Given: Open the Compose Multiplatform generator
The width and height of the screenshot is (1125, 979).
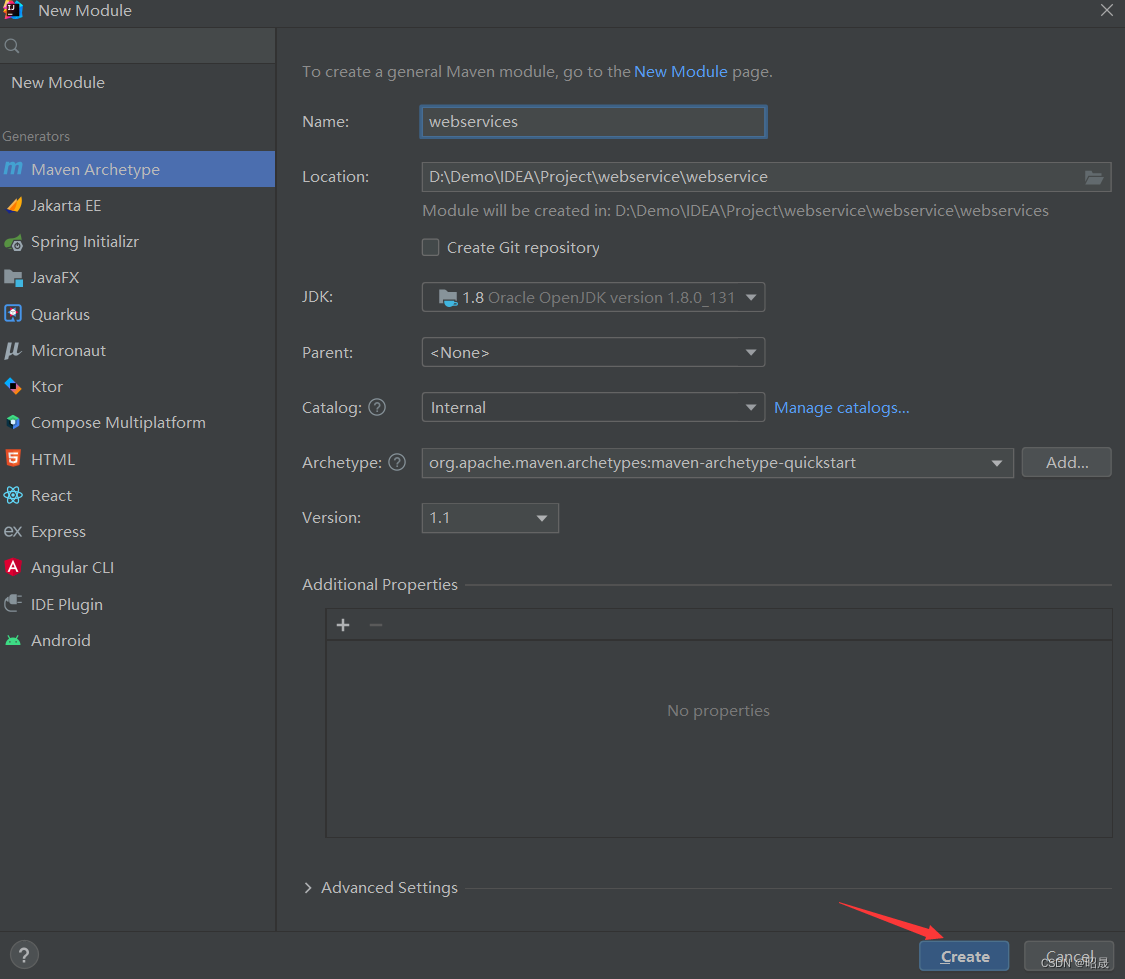Looking at the screenshot, I should point(116,422).
